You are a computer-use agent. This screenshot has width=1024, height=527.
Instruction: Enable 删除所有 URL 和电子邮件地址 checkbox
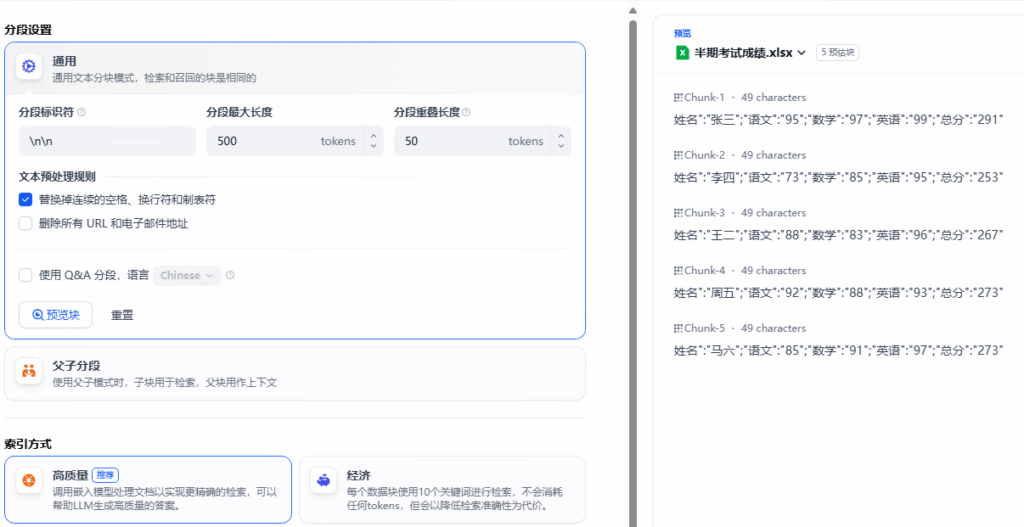tap(26, 223)
